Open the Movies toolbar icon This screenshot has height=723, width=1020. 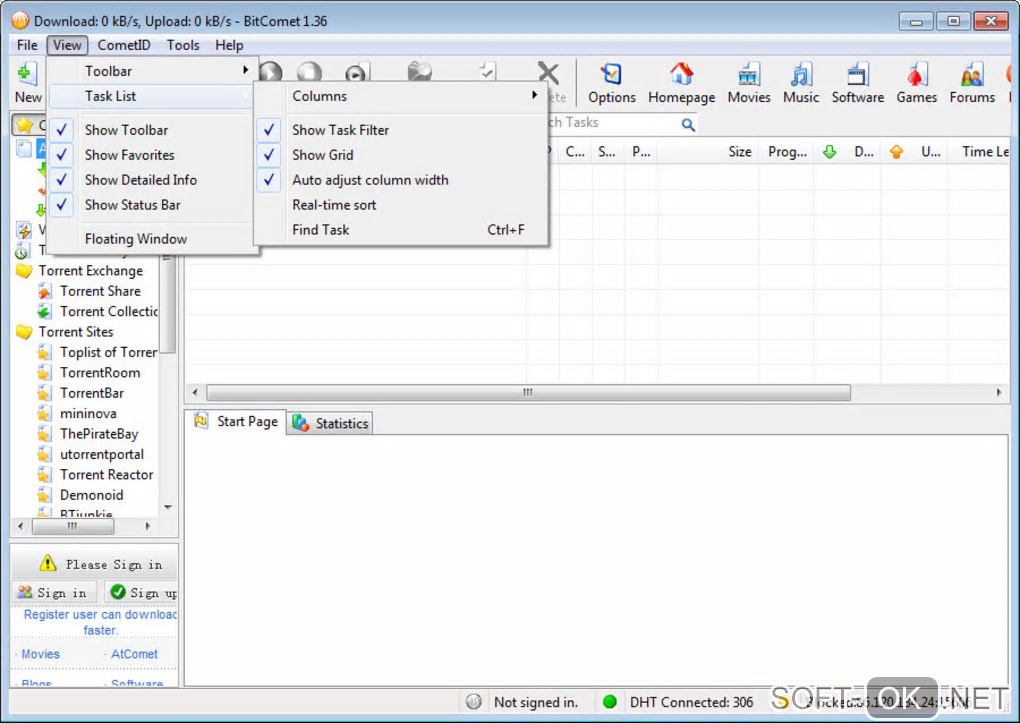click(x=749, y=74)
